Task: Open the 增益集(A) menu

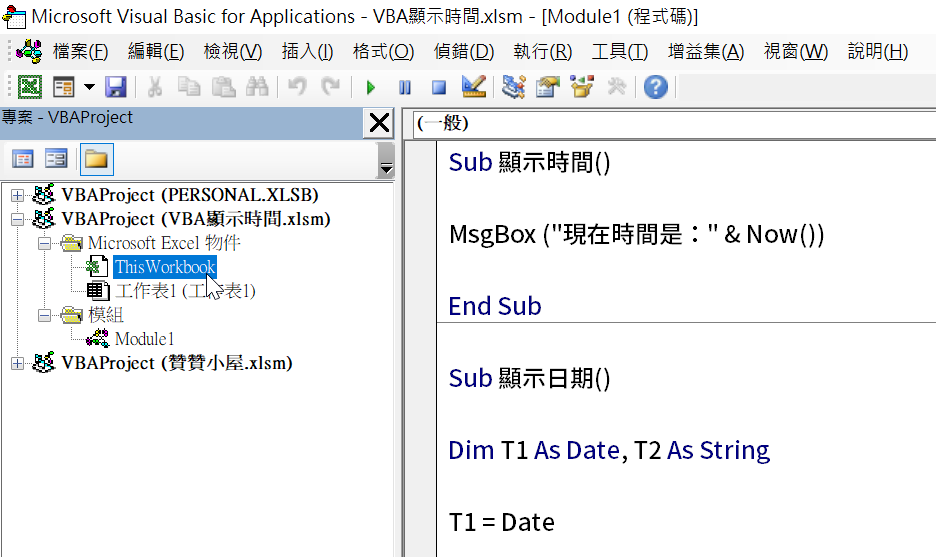Action: [x=706, y=52]
